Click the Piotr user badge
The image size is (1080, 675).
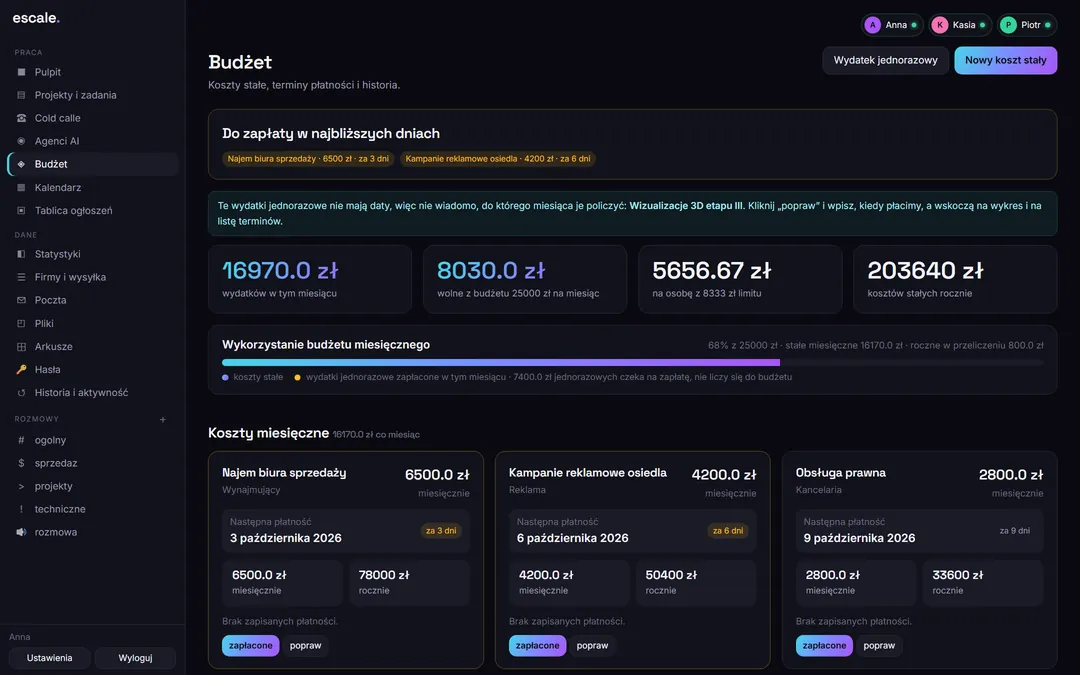(1027, 25)
